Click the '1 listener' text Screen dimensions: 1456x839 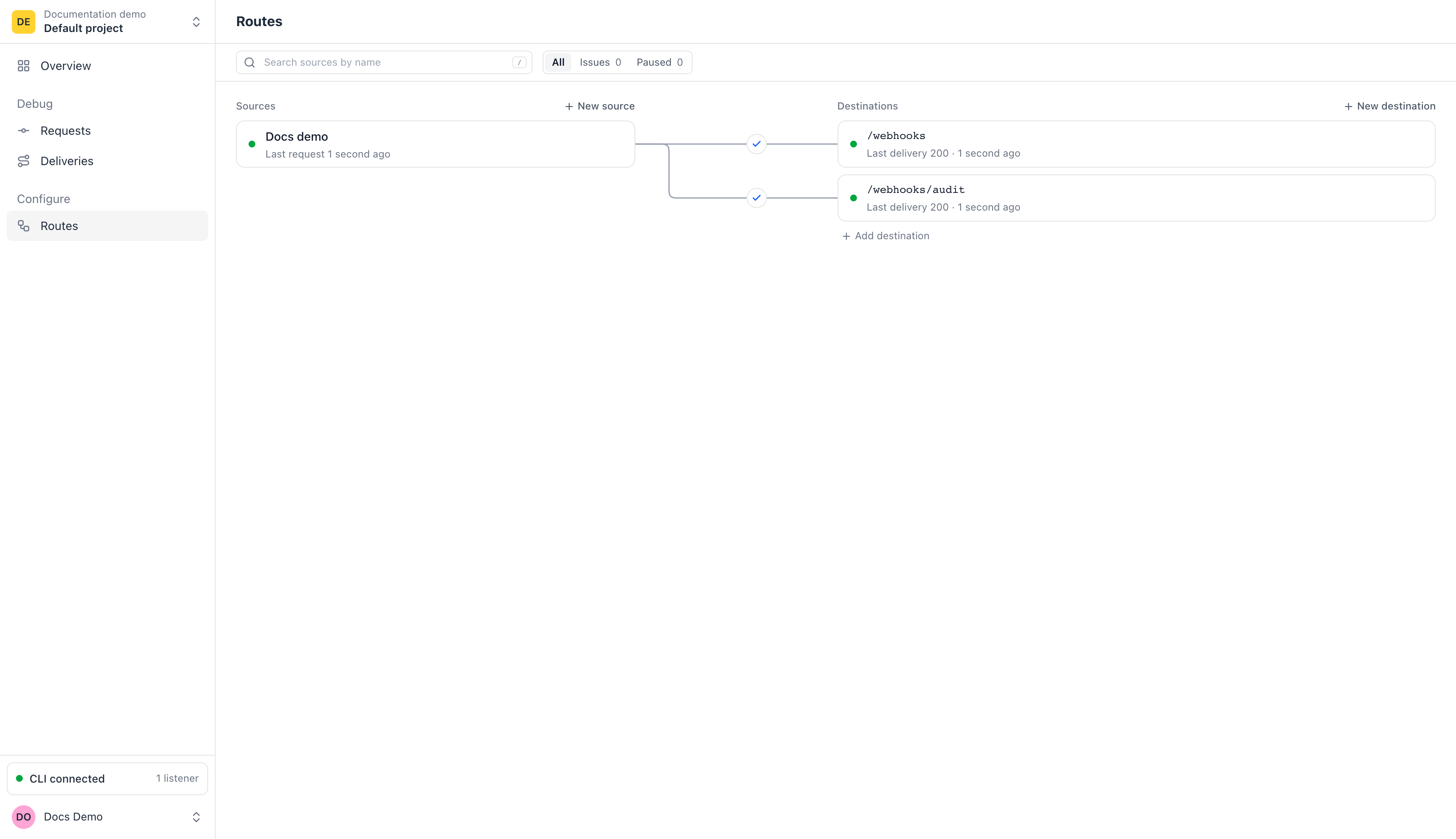[x=177, y=778]
